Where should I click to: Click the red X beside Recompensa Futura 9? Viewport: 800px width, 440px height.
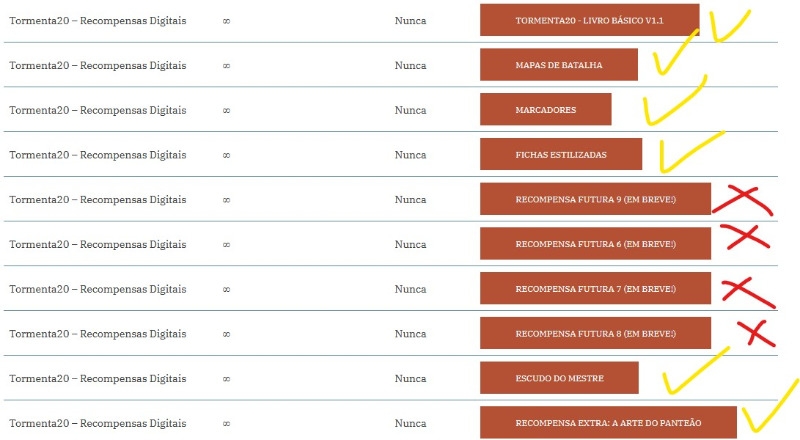[740, 200]
